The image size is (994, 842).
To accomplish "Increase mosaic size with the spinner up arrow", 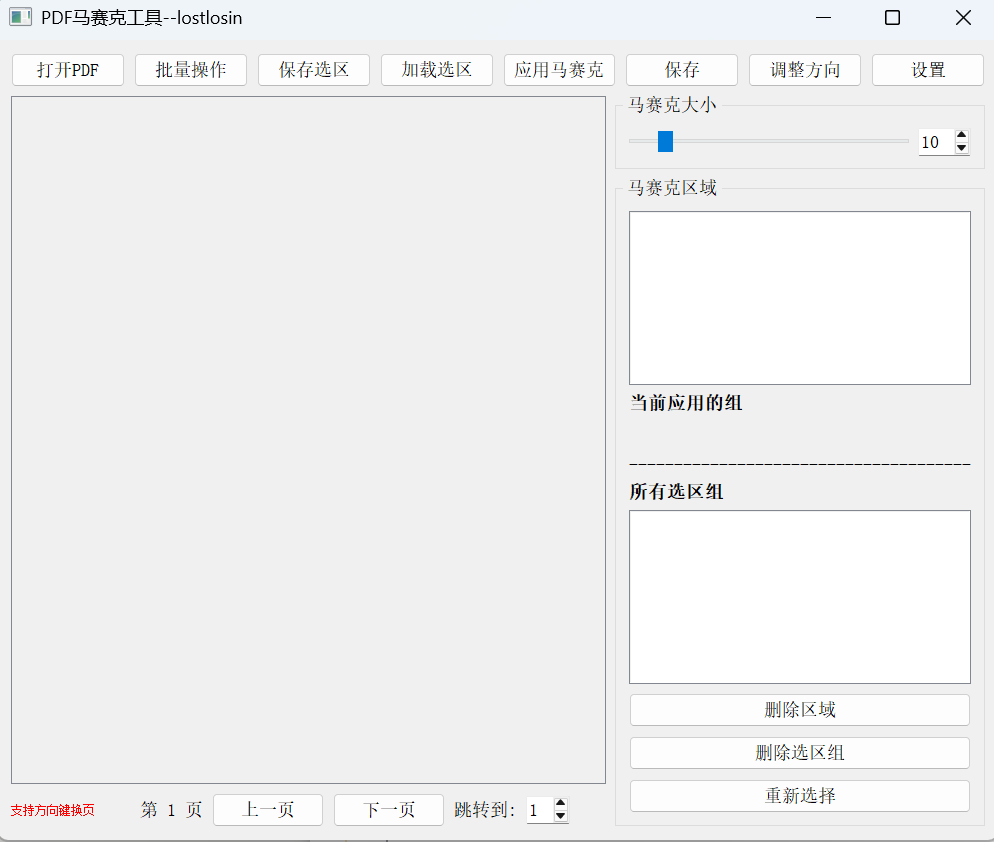I will [961, 136].
